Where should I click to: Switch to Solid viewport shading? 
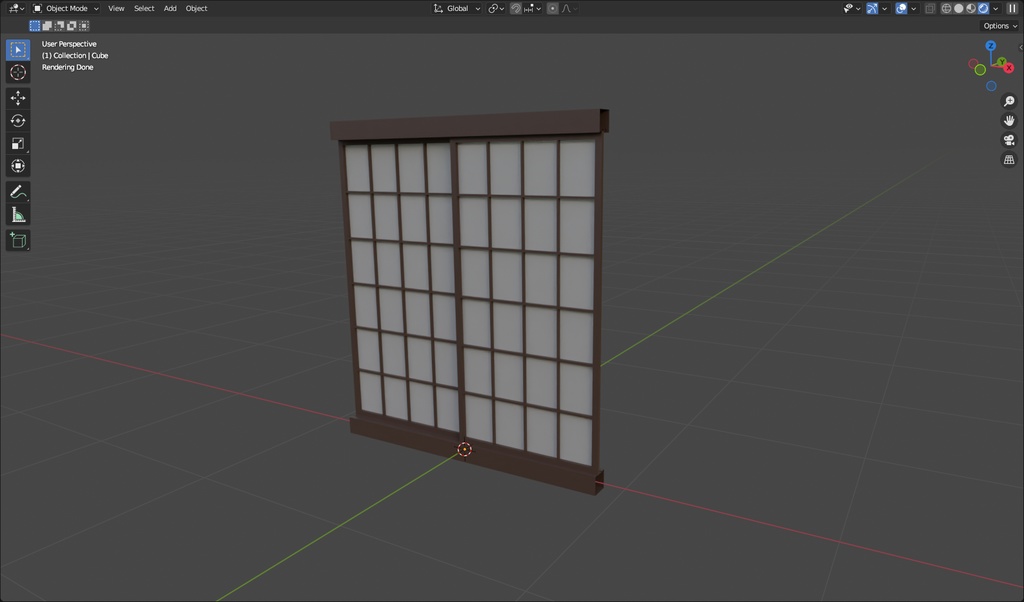[959, 8]
